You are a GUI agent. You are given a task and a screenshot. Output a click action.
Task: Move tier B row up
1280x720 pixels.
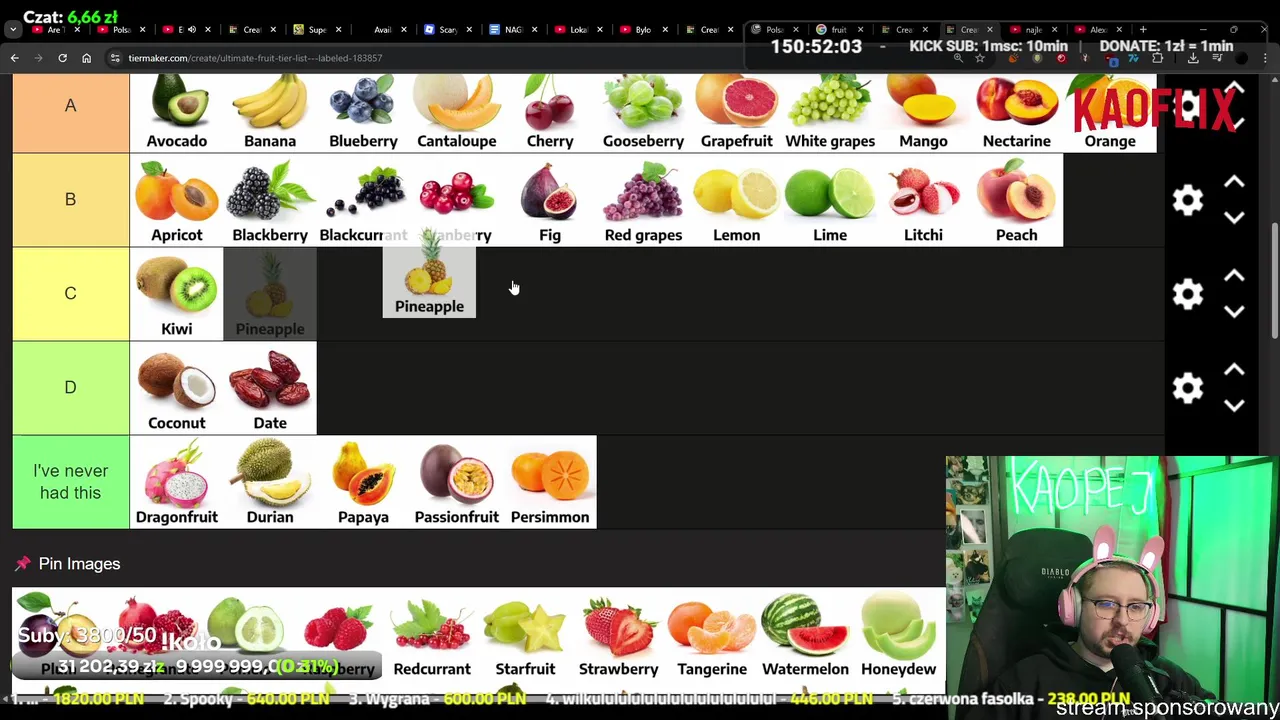click(1234, 182)
